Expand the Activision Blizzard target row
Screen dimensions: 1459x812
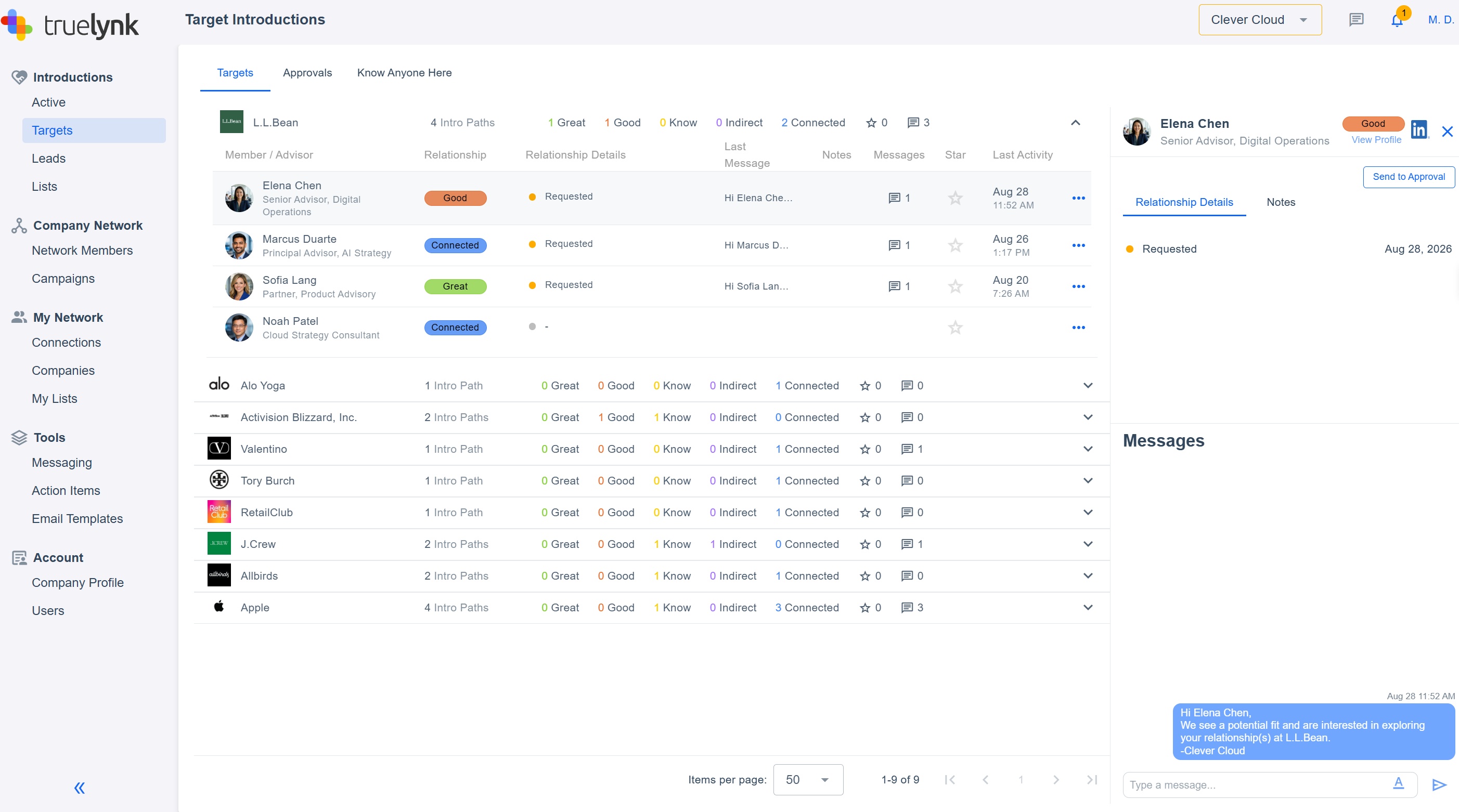coord(1088,417)
